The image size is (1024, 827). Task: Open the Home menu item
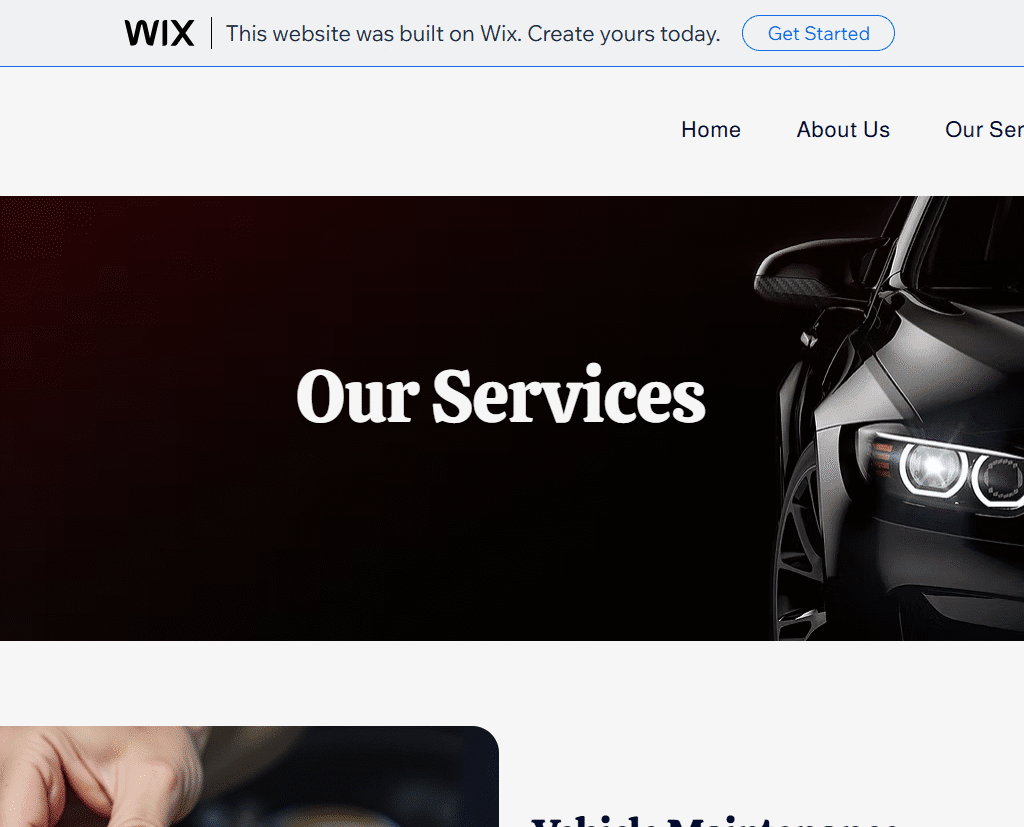tap(711, 129)
